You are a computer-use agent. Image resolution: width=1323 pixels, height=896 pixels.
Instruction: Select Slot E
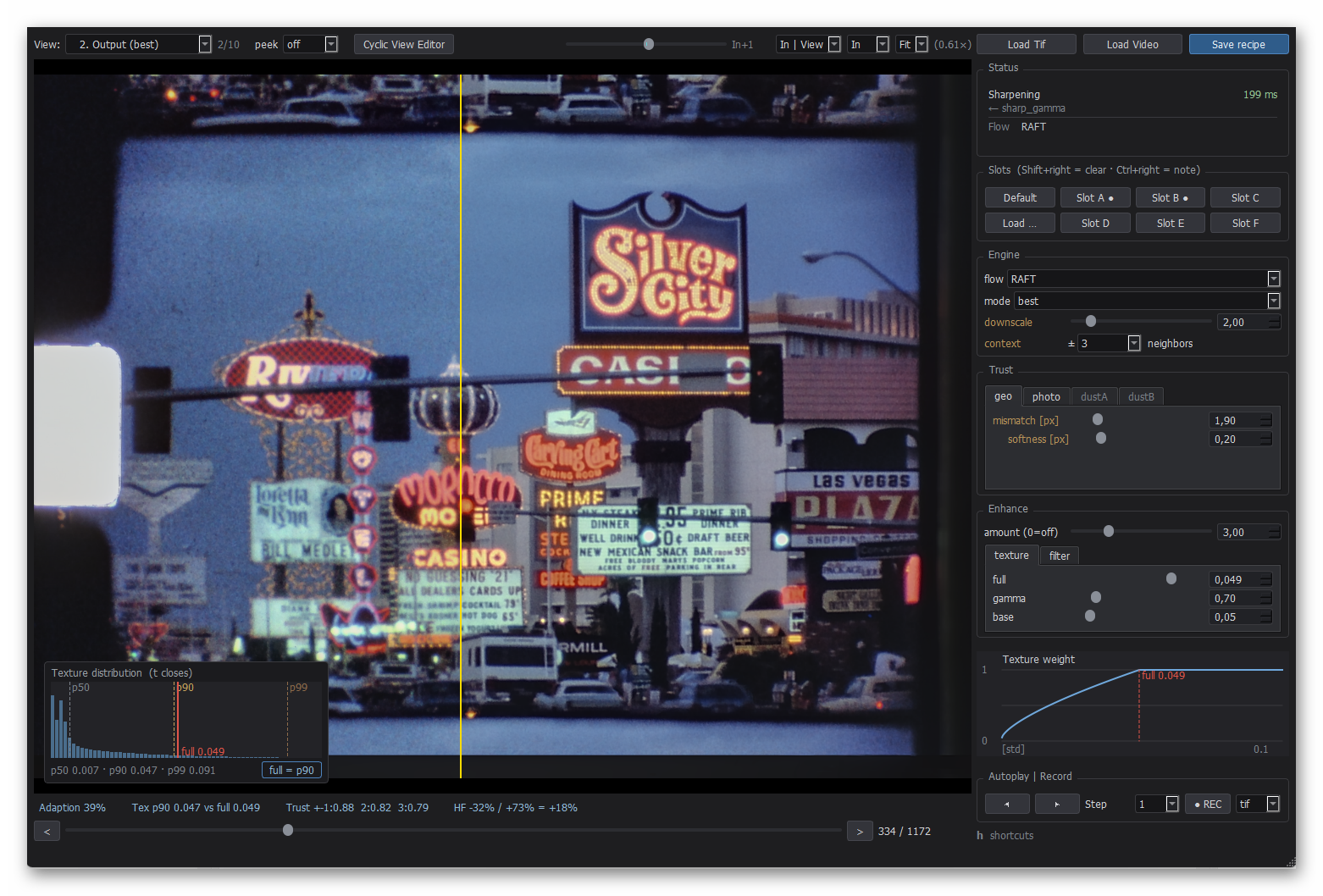tap(1170, 223)
